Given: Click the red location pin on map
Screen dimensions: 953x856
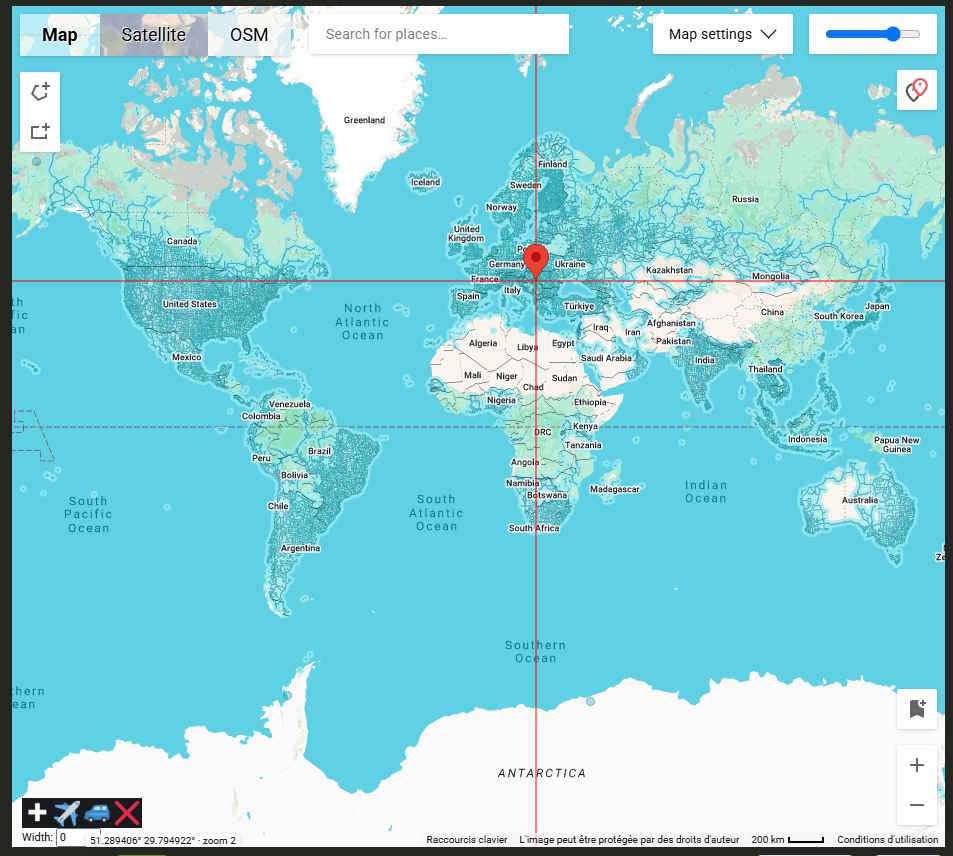Looking at the screenshot, I should tap(536, 259).
